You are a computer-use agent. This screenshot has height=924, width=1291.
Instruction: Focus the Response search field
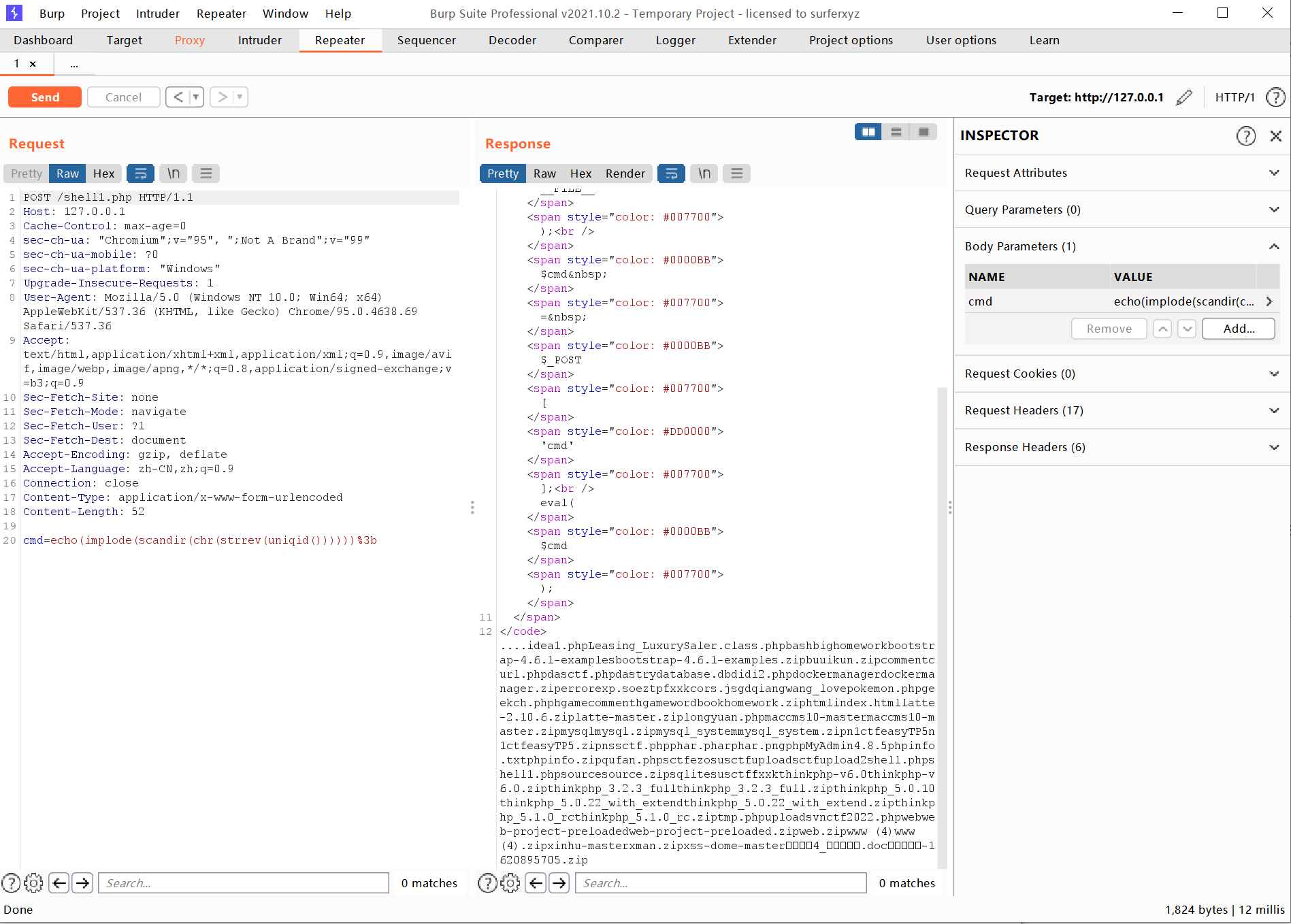(x=721, y=883)
